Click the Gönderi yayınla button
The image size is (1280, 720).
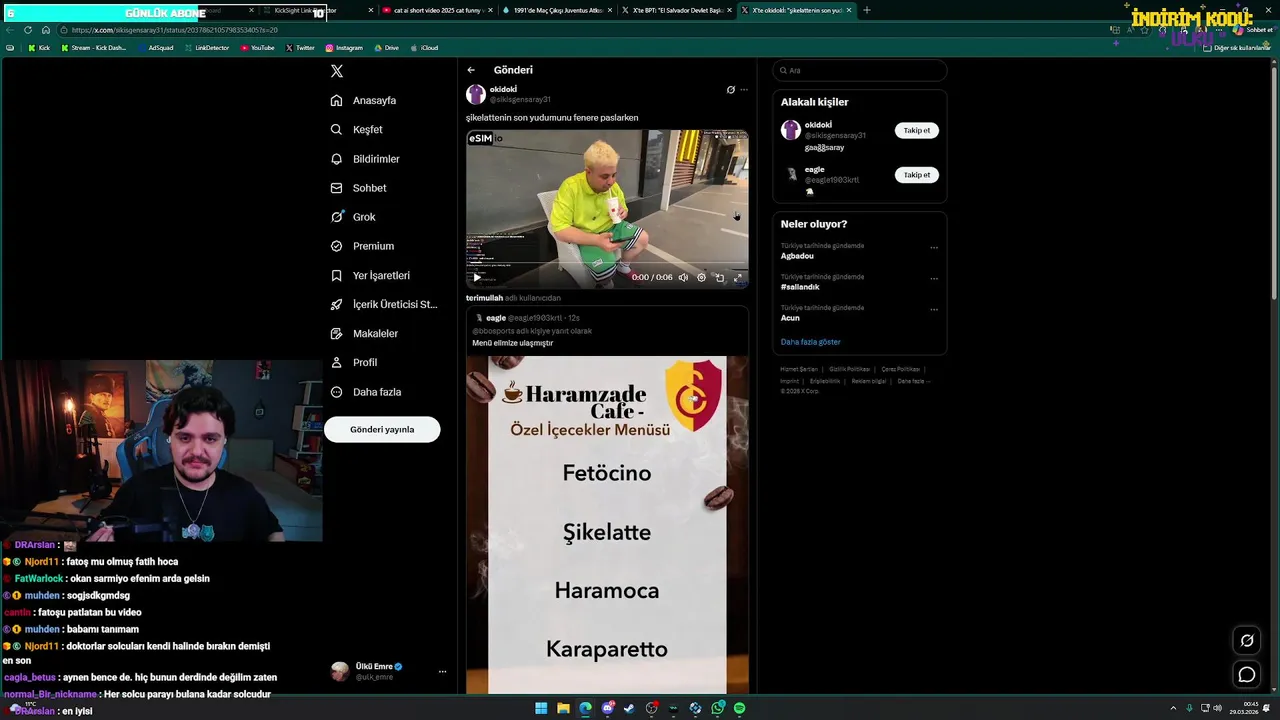pyautogui.click(x=382, y=429)
